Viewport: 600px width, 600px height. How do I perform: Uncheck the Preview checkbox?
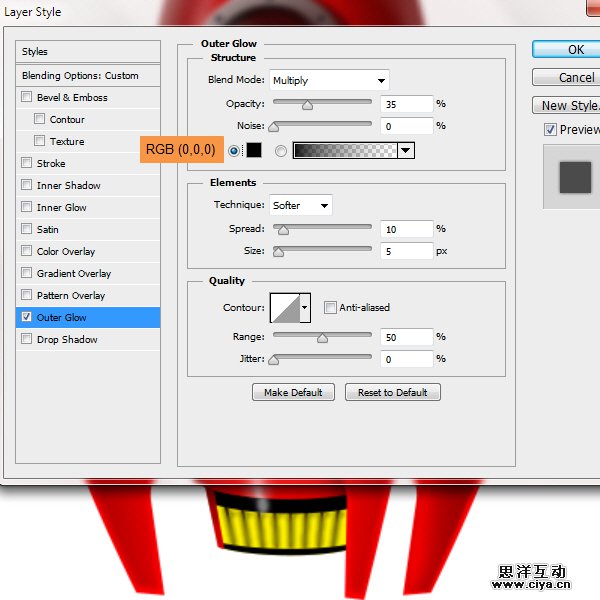(x=550, y=129)
